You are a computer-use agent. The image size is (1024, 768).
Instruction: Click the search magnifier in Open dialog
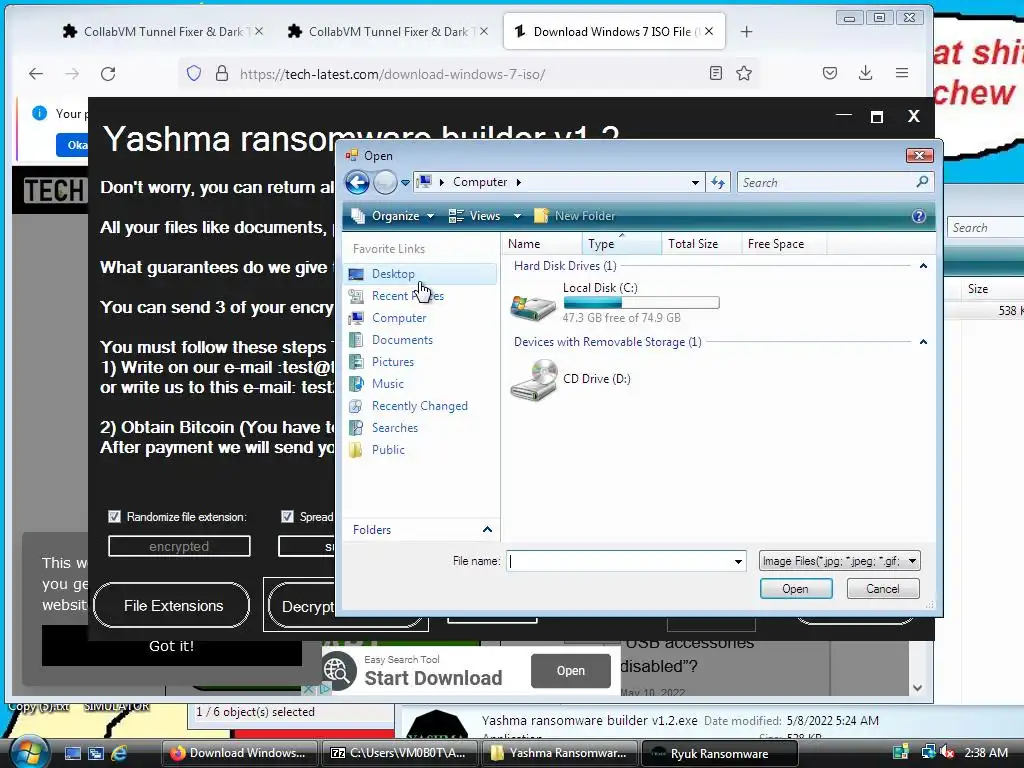coord(922,182)
